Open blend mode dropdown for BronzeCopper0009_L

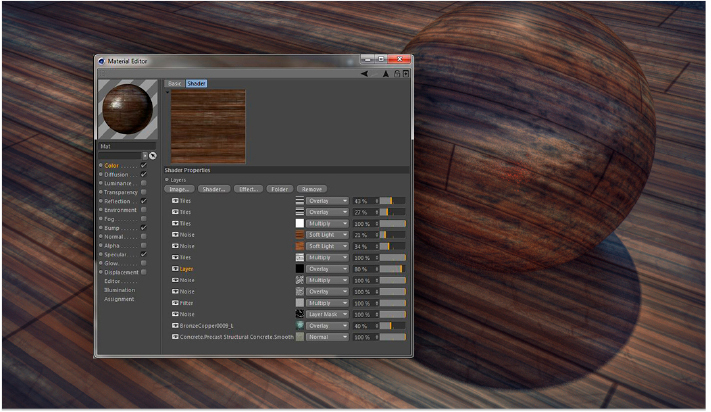[x=327, y=325]
